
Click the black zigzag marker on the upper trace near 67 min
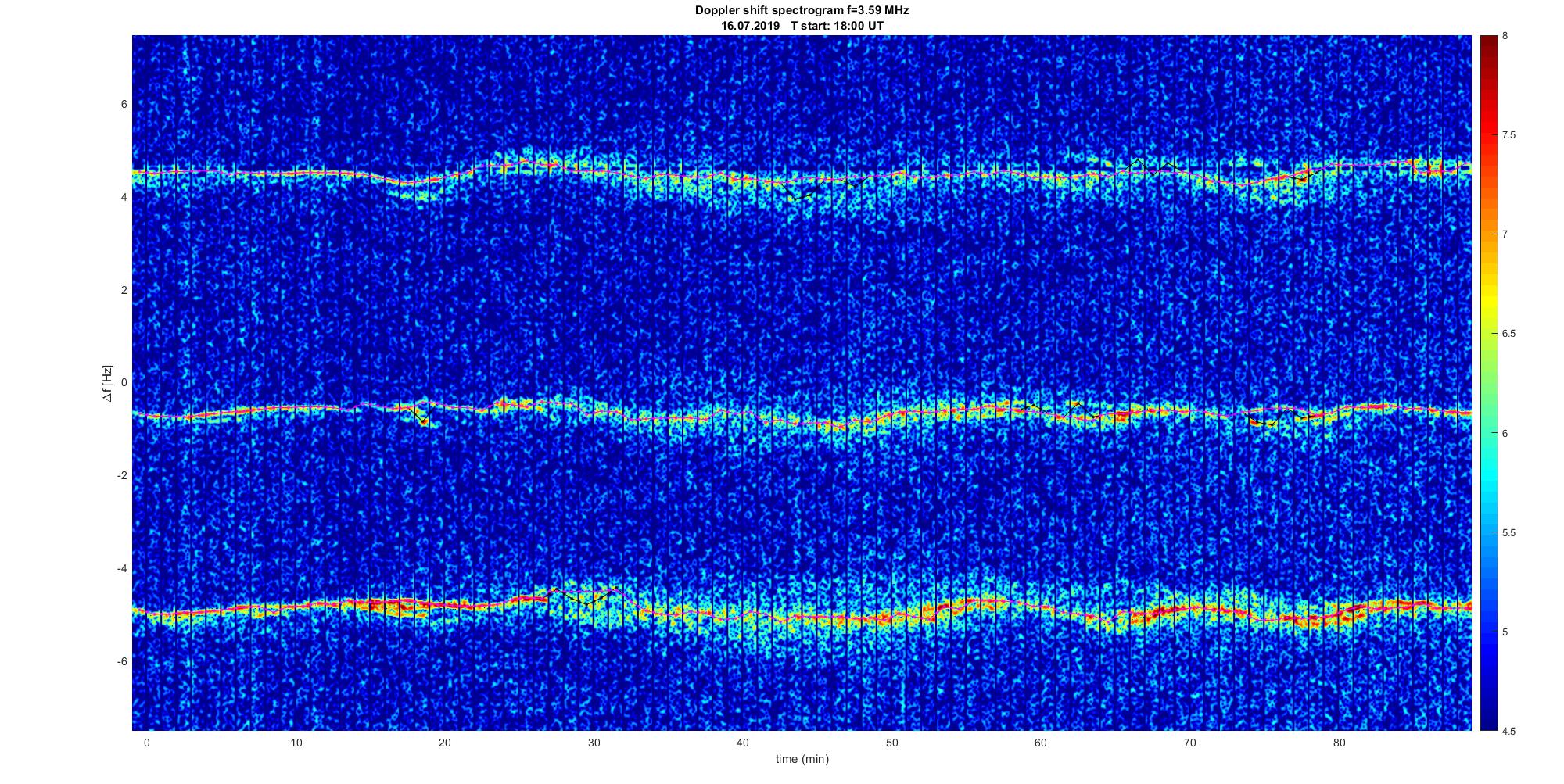pos(1154,166)
